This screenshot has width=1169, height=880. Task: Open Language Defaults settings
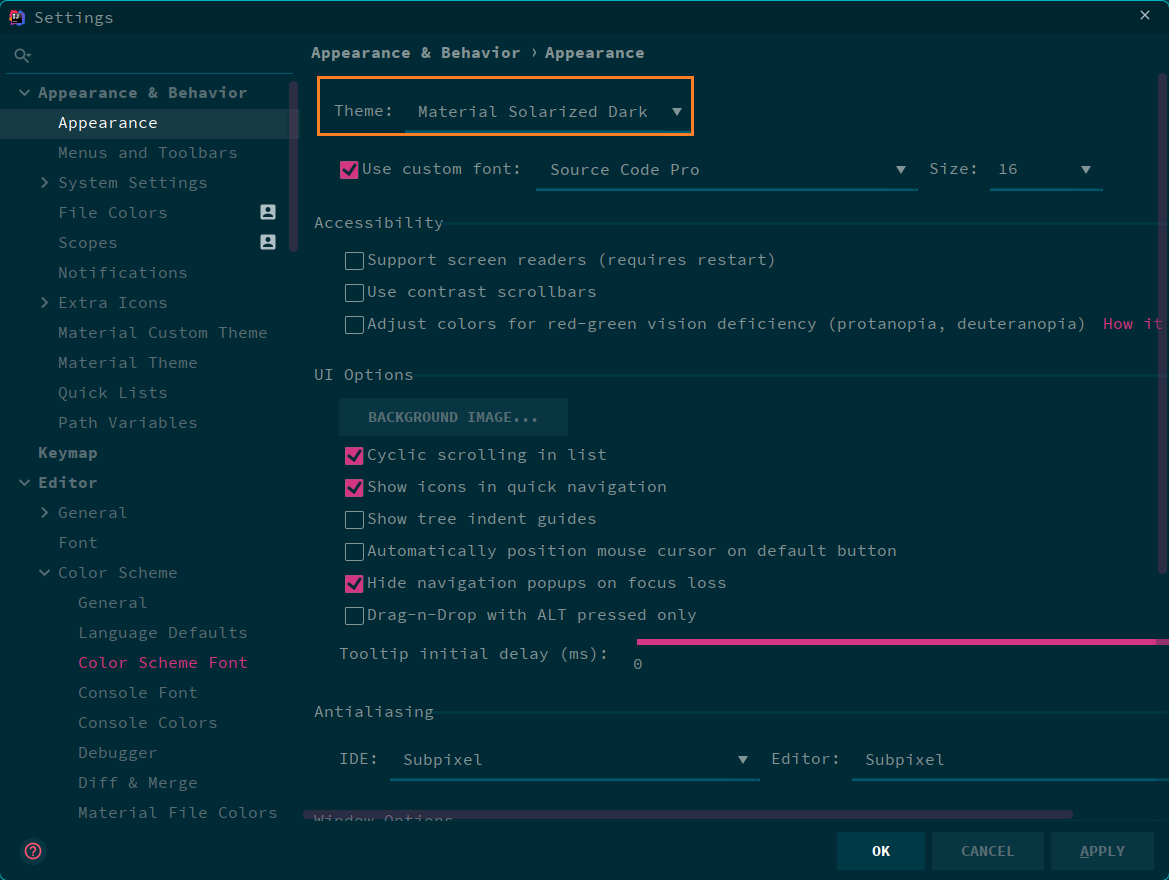[163, 632]
